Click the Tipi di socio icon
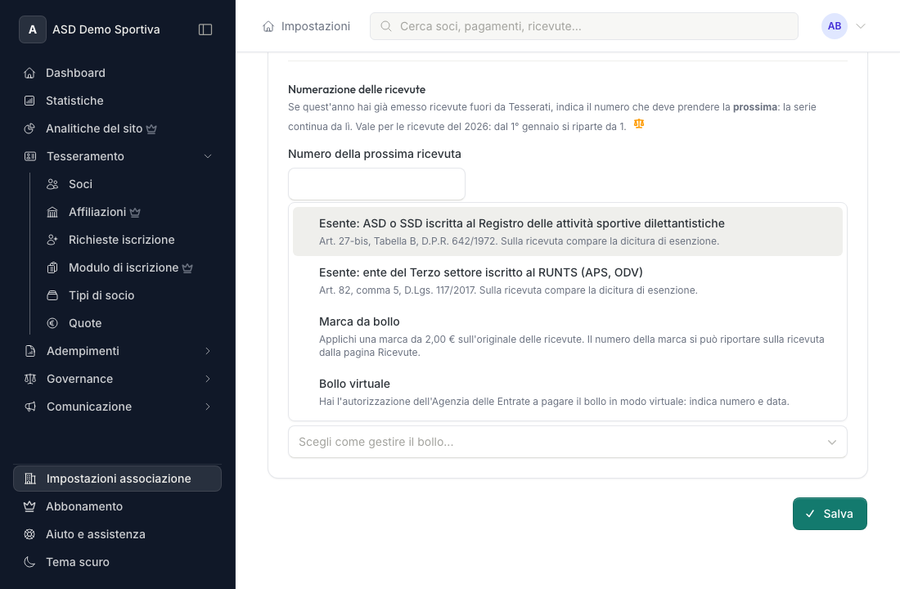This screenshot has height=589, width=900. tap(52, 296)
